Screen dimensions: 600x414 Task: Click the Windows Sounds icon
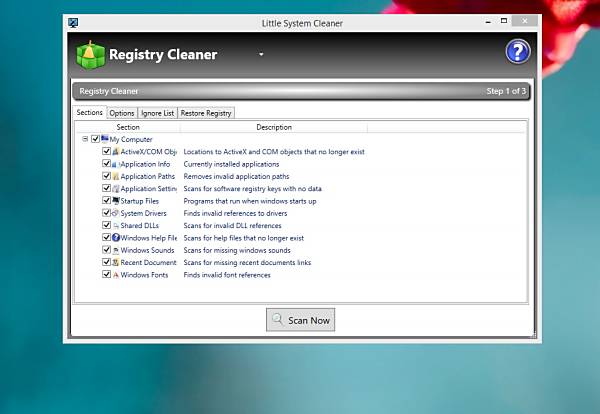coord(116,250)
